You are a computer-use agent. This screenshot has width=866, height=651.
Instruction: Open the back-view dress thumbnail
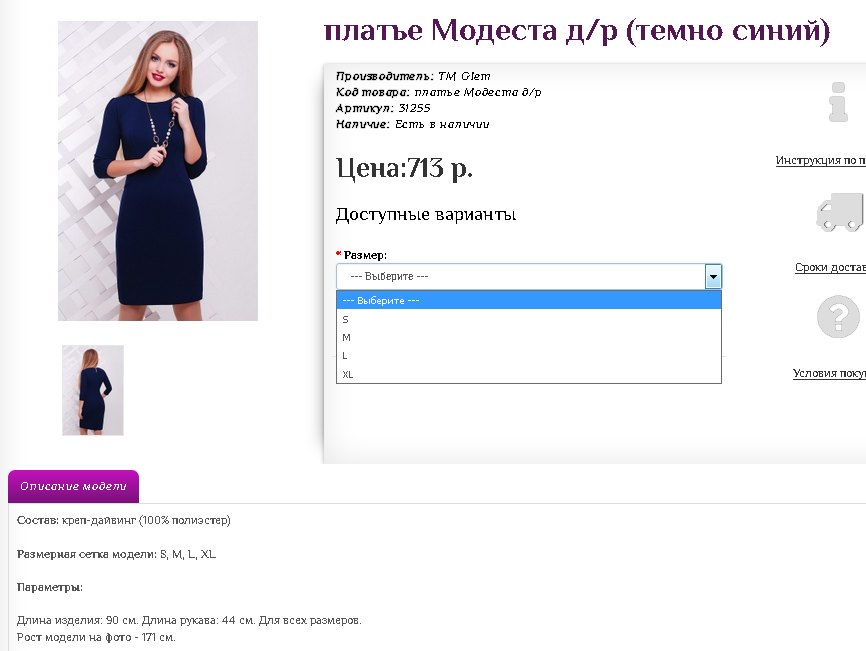93,390
